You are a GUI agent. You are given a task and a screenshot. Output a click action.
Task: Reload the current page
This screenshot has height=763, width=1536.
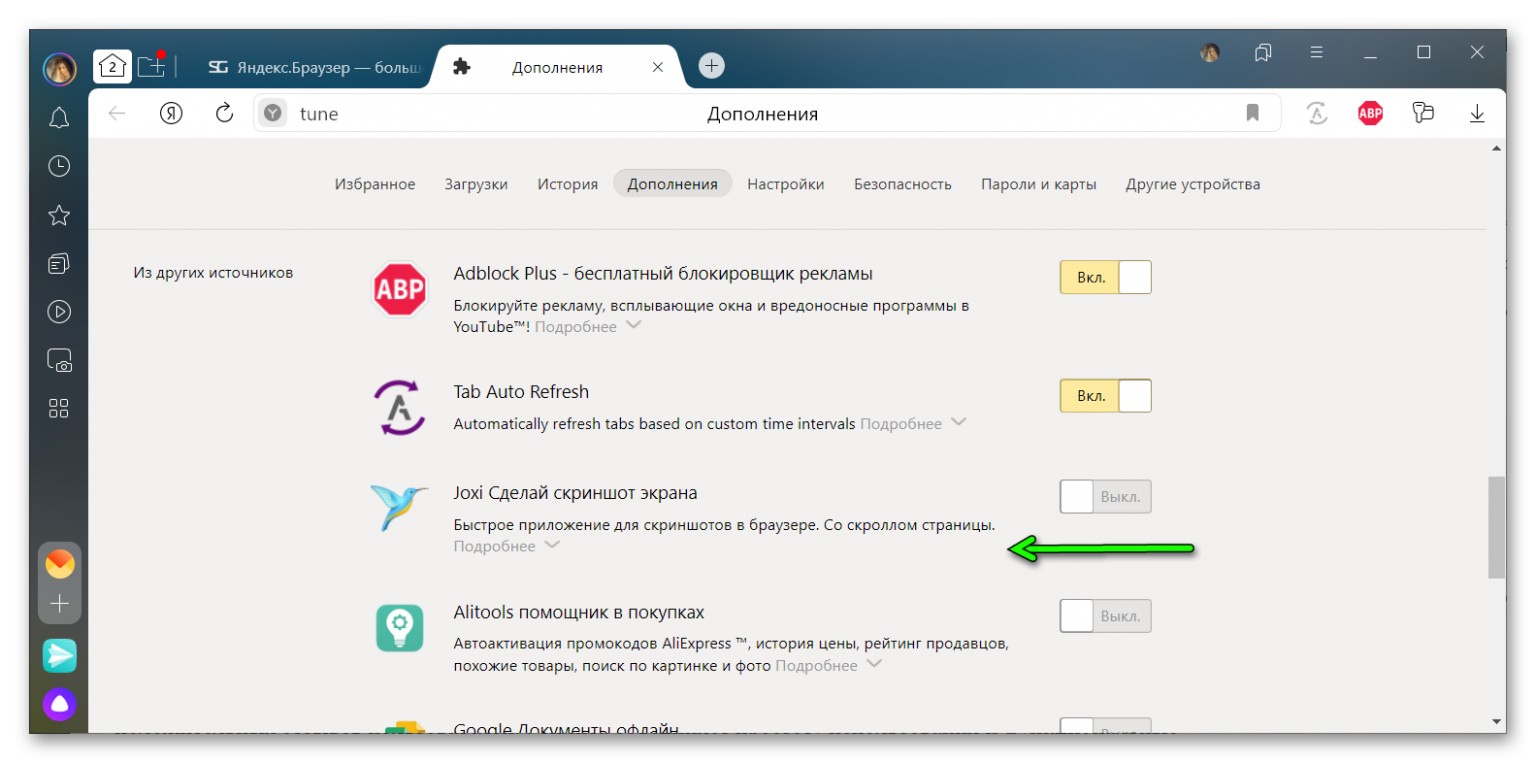pyautogui.click(x=225, y=113)
